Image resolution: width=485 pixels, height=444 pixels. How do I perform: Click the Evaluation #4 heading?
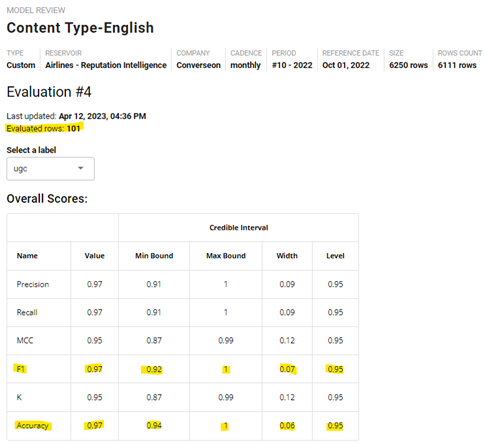pos(49,92)
